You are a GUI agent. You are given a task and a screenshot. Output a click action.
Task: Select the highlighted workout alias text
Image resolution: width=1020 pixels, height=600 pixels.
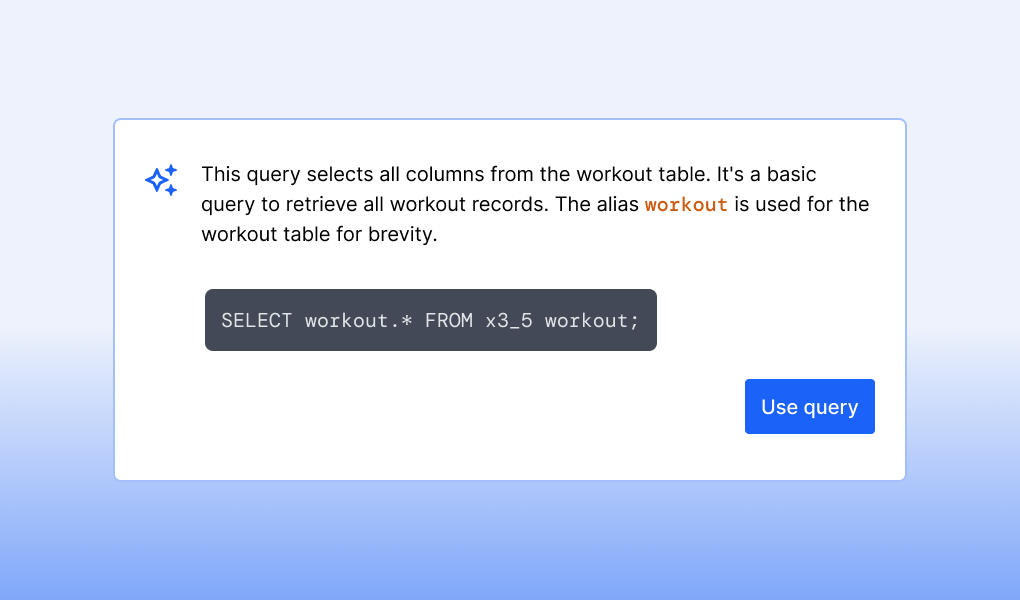[686, 204]
